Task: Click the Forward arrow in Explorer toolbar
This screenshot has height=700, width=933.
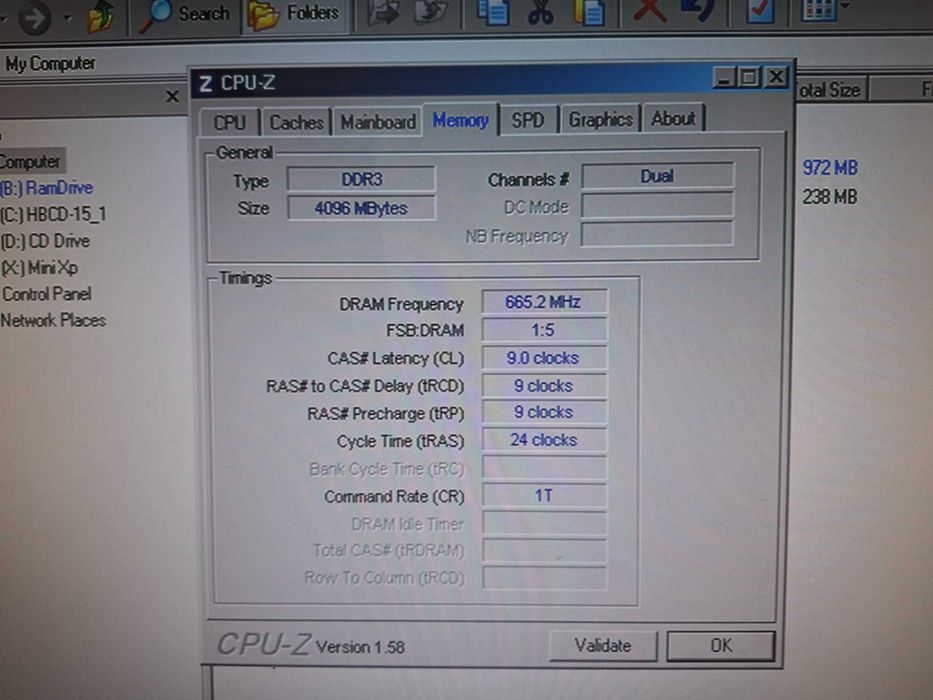Action: point(35,17)
